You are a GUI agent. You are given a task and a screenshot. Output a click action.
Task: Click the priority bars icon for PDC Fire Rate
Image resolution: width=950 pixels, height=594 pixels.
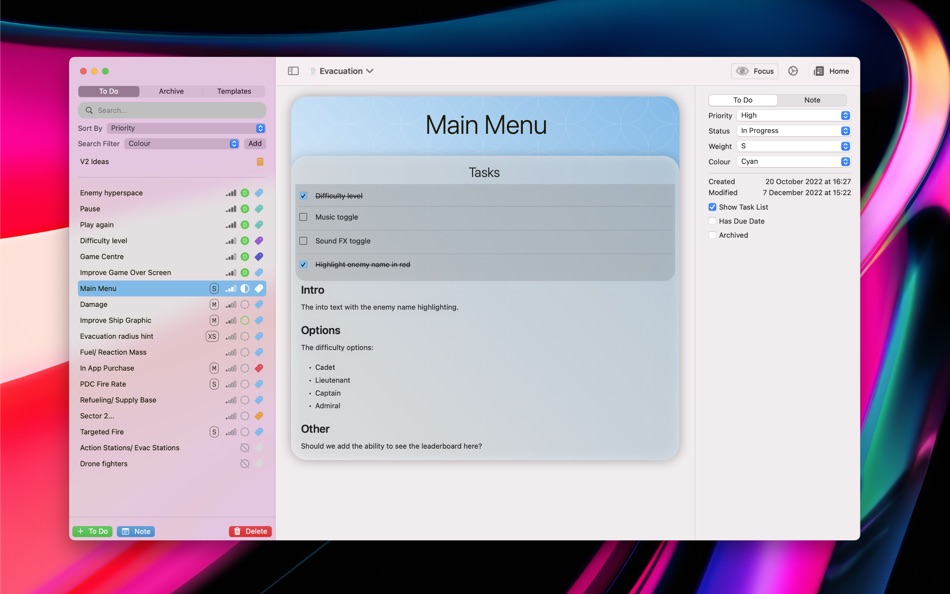pyautogui.click(x=231, y=384)
